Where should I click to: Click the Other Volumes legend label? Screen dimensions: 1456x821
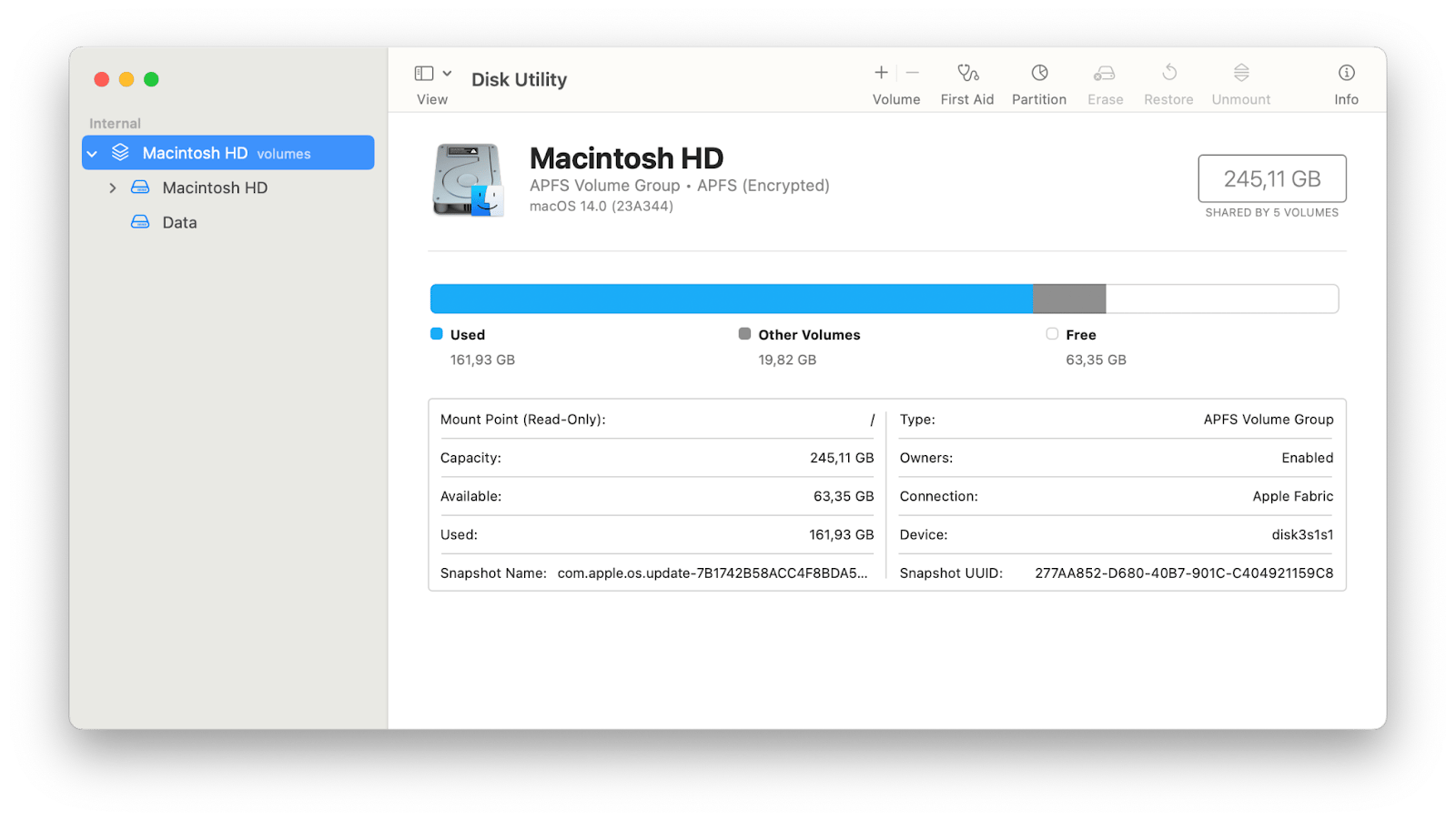click(809, 335)
